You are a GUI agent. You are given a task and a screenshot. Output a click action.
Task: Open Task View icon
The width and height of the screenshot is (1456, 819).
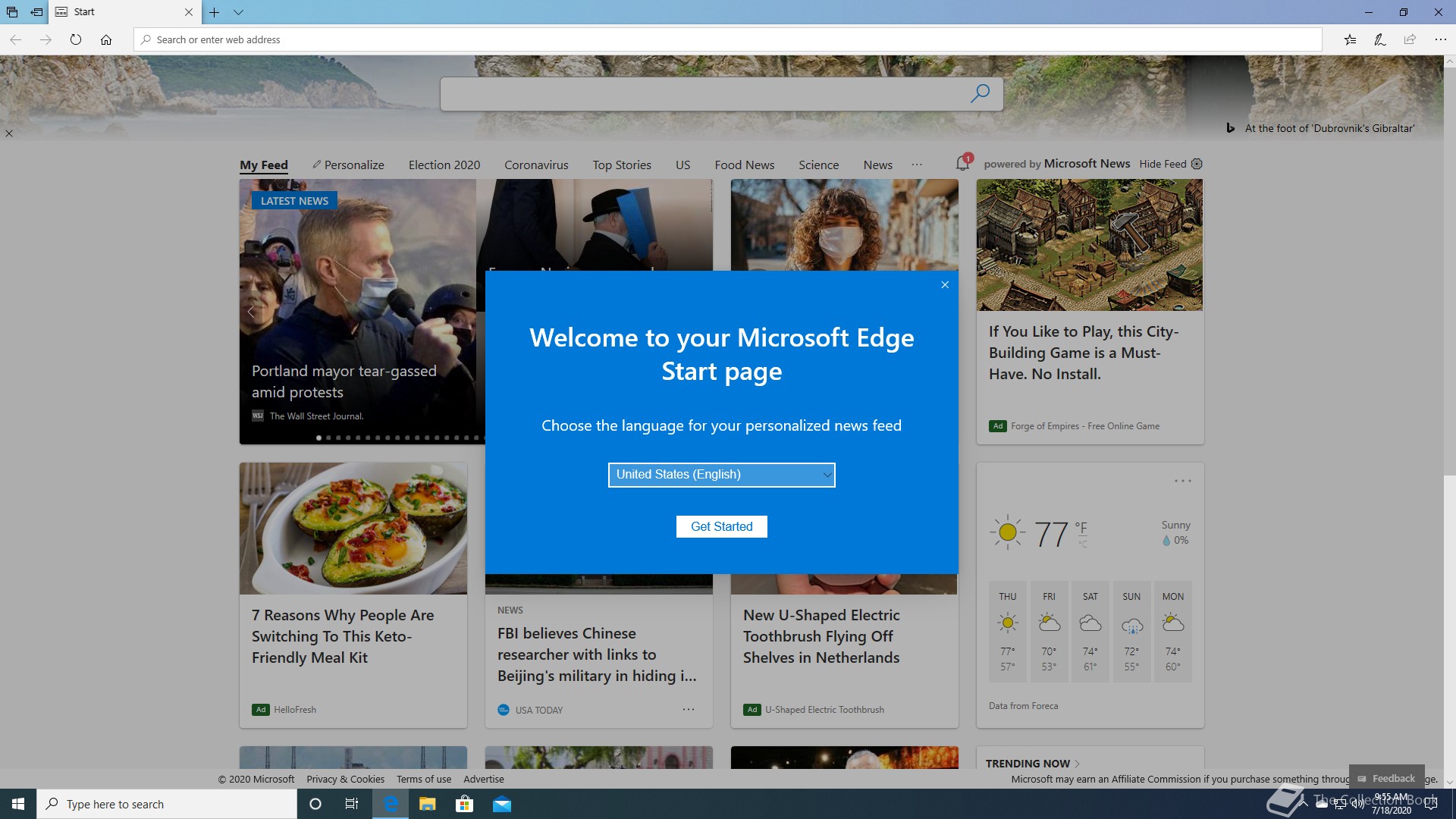351,804
